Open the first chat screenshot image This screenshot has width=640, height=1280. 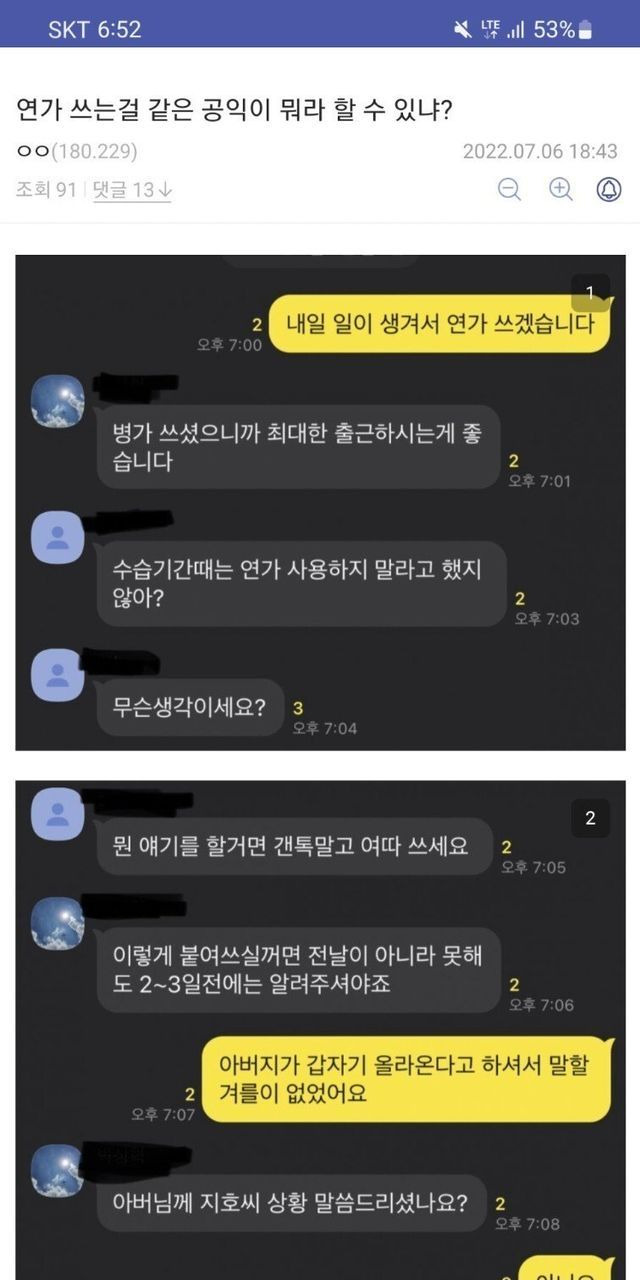click(x=320, y=502)
